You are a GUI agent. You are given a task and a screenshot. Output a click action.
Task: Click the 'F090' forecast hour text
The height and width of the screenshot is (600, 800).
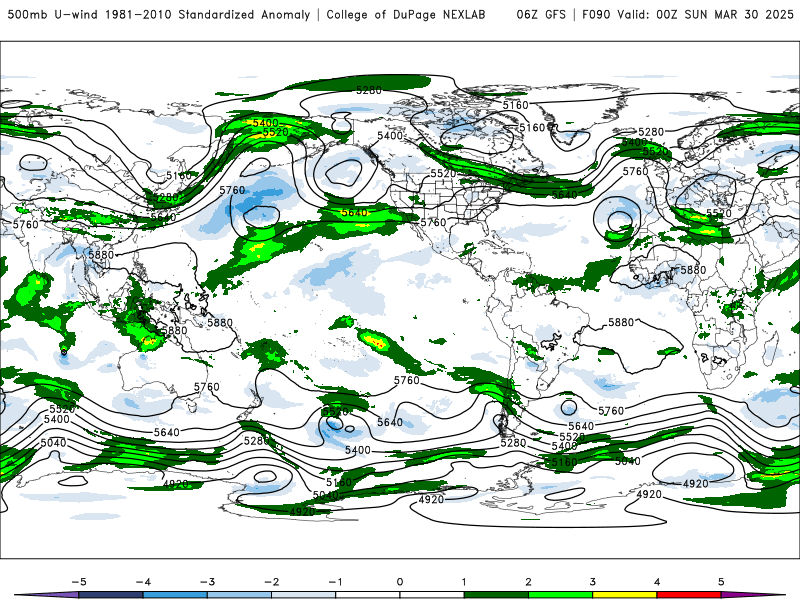pos(596,14)
